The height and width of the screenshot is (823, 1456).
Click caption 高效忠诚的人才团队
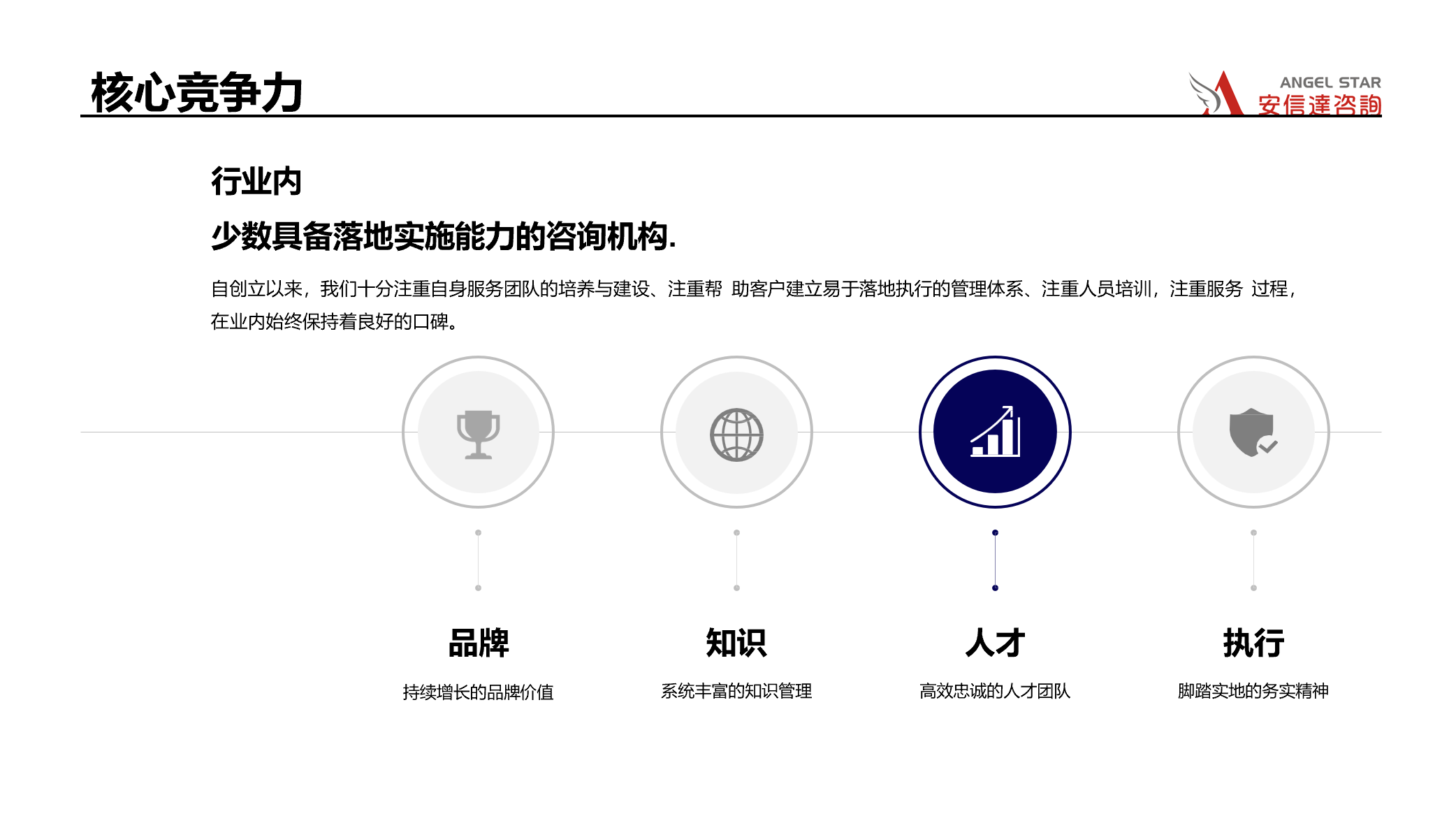click(x=995, y=691)
